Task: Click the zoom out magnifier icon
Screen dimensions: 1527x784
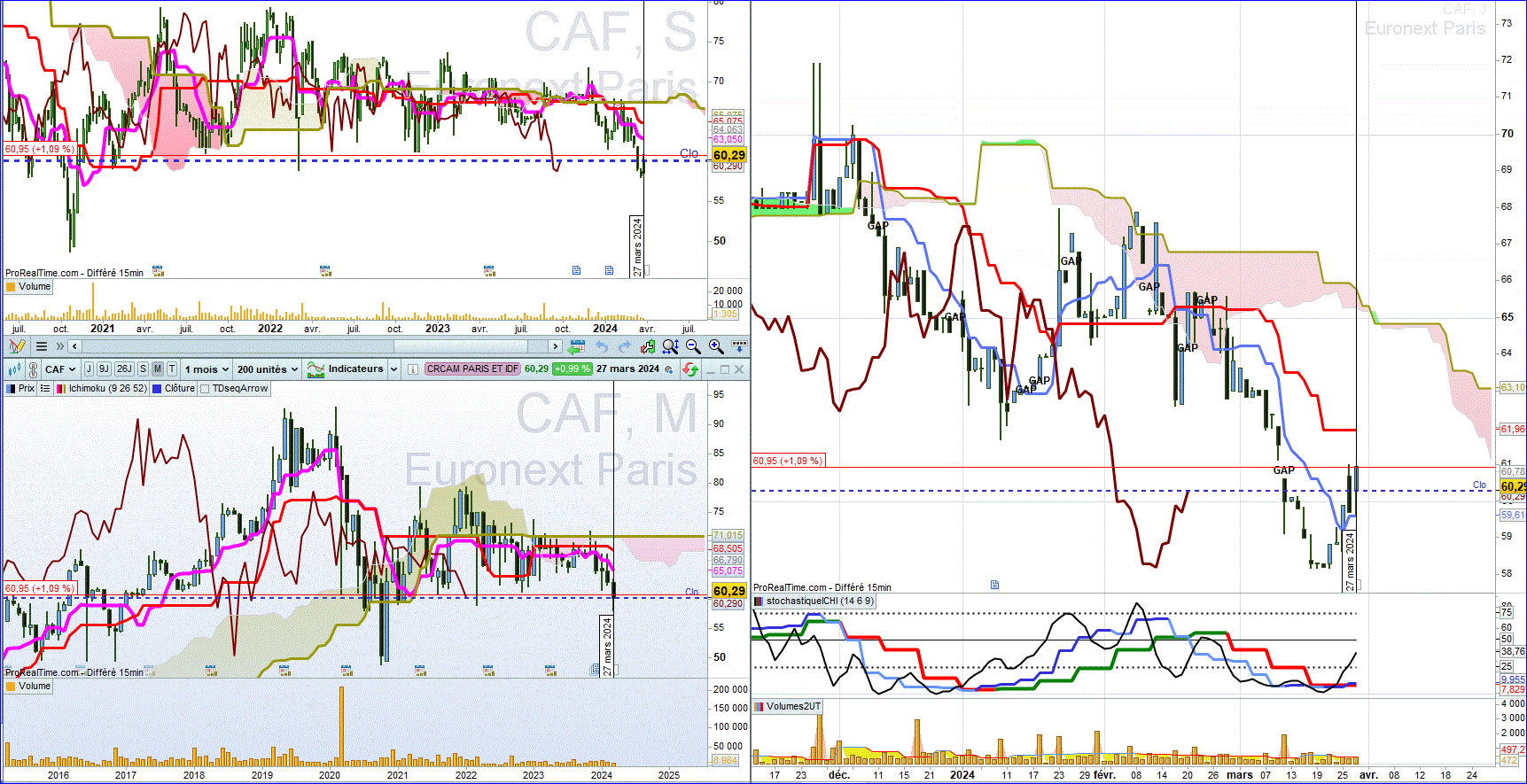Action: pos(693,346)
